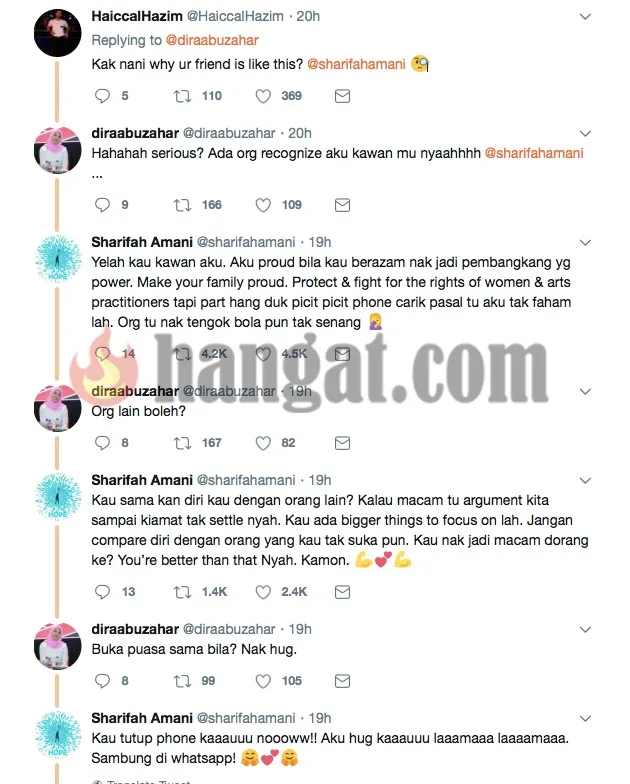Reply to HaiccalHazim's tweet with 5 replies
The width and height of the screenshot is (630, 784).
(102, 96)
